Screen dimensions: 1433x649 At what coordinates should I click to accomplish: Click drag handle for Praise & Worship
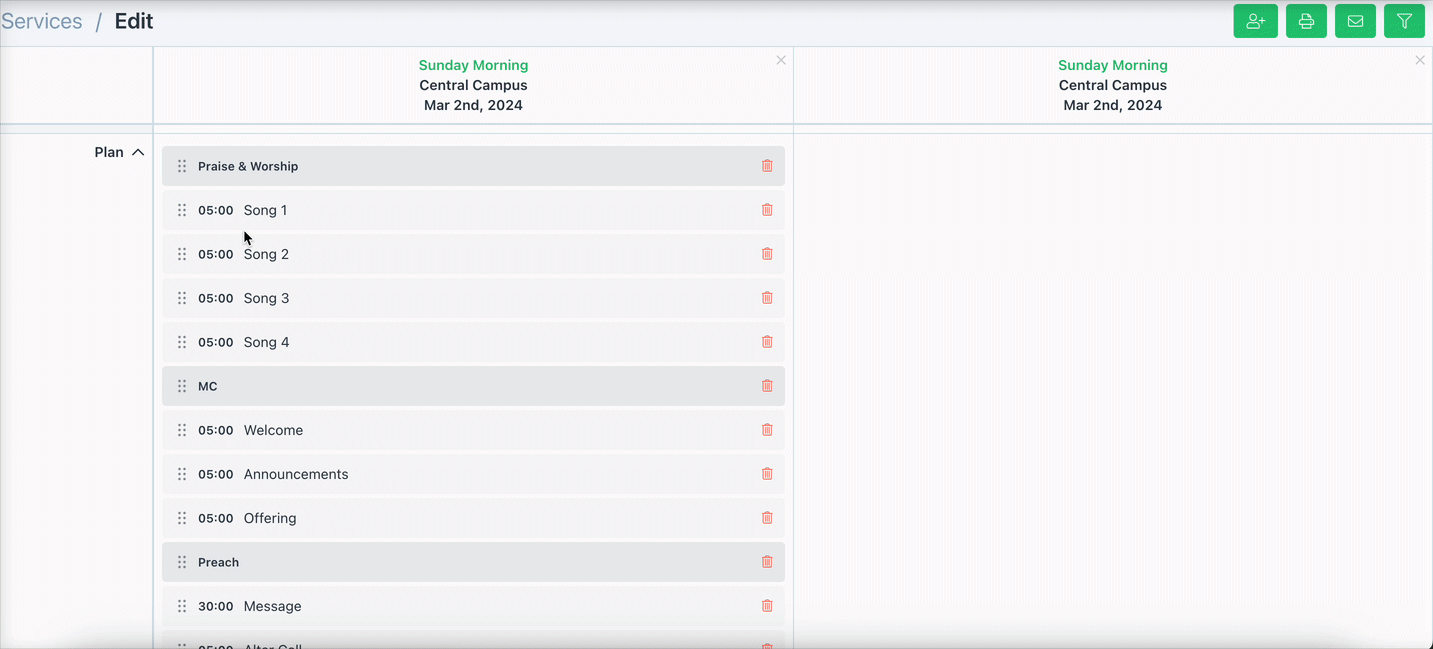pyautogui.click(x=182, y=166)
